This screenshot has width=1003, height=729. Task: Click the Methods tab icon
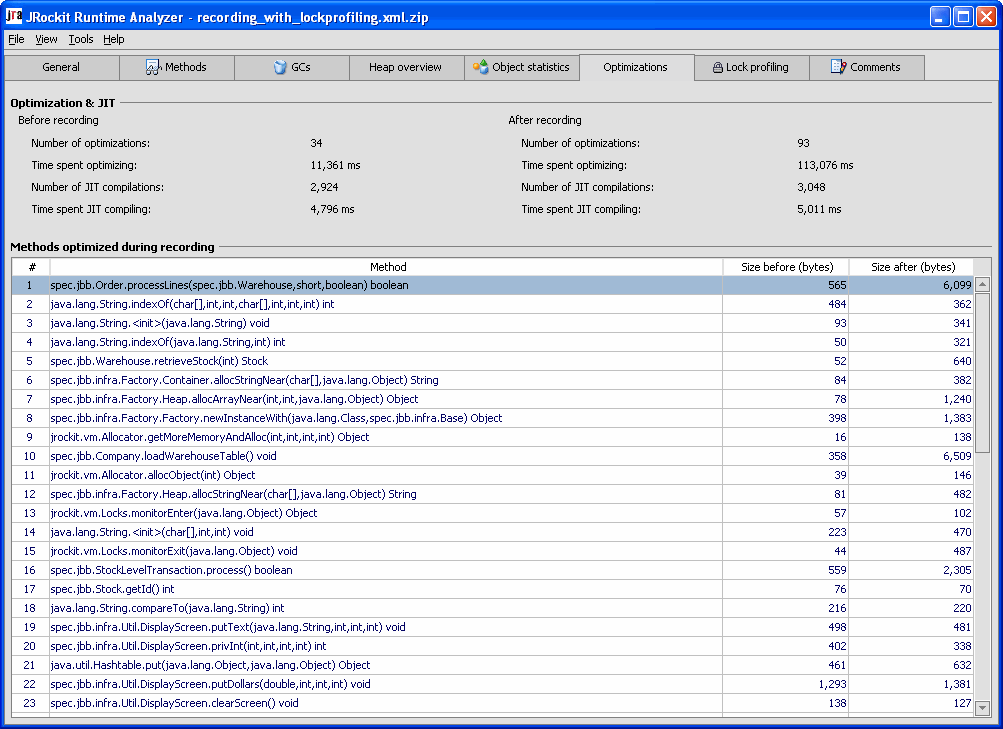(153, 67)
